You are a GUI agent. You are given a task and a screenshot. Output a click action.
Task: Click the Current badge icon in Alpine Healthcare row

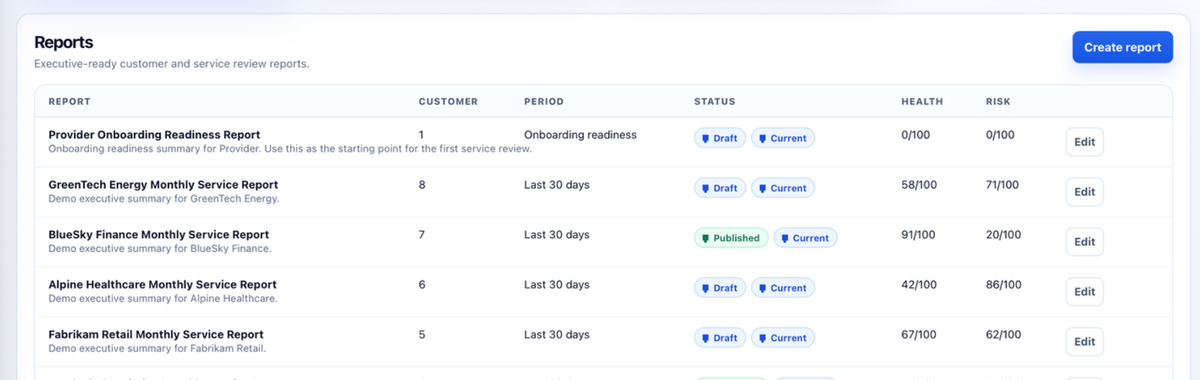tap(762, 288)
